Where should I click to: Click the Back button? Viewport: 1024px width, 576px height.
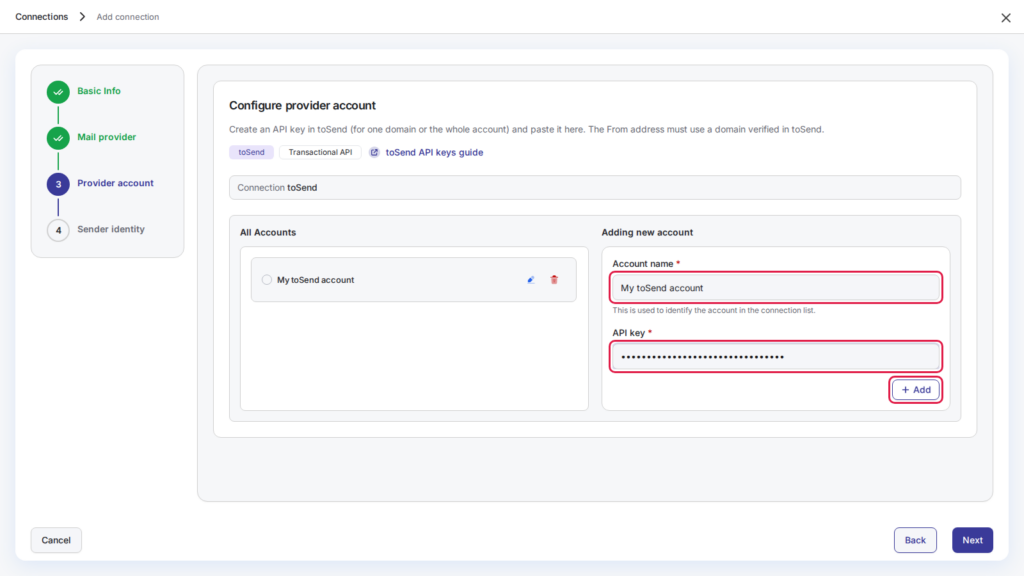click(915, 540)
